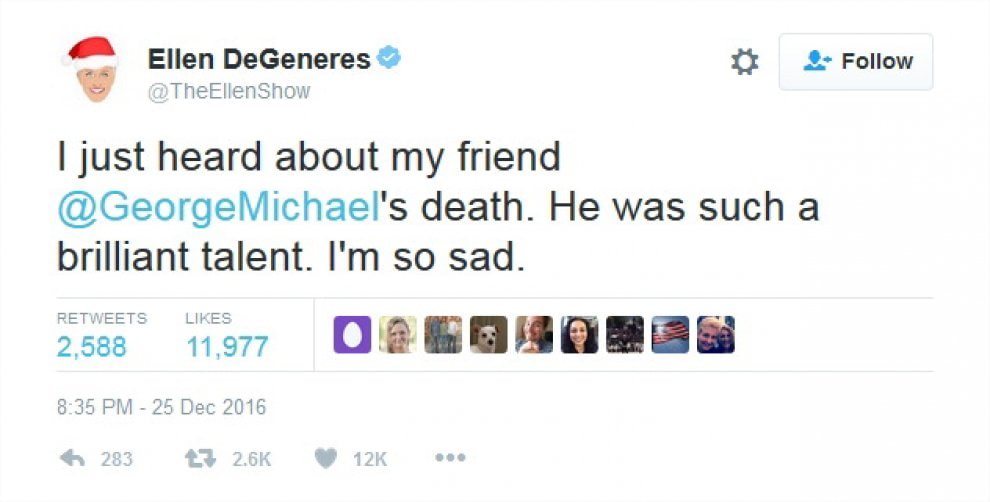
Task: Open the @TheEllenShow handle link
Action: (229, 91)
